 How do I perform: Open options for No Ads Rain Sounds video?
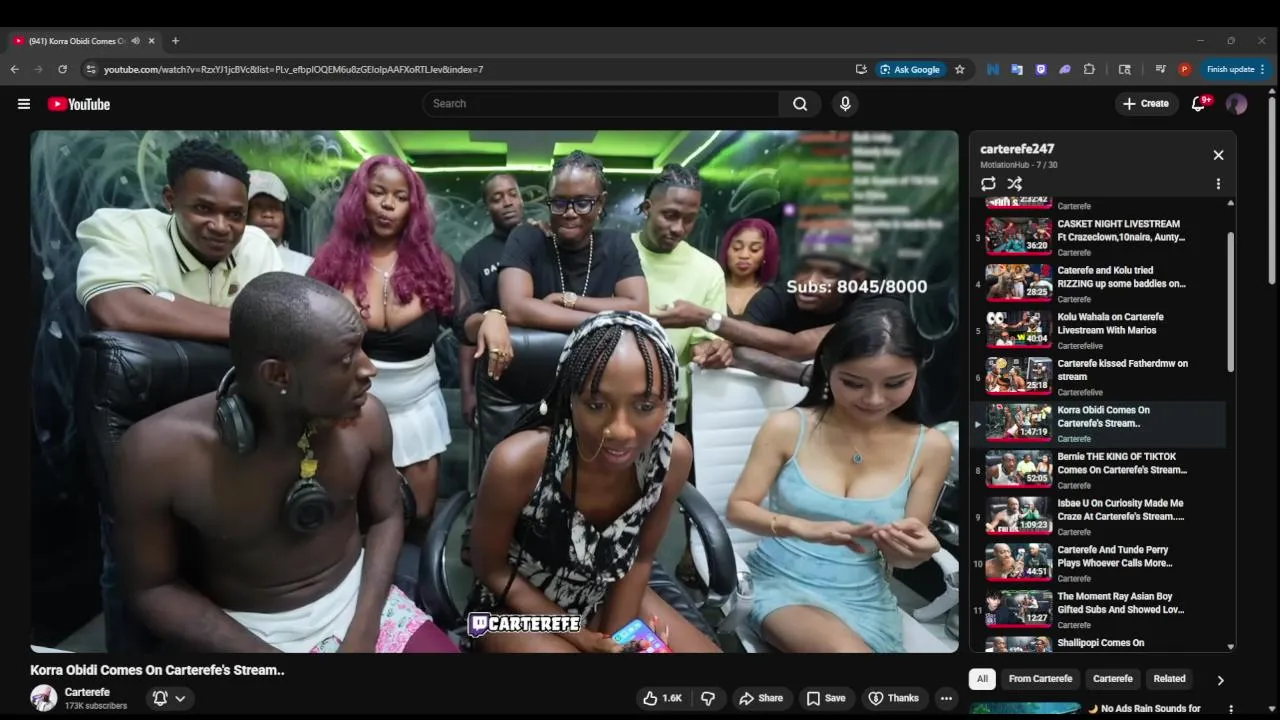[1231, 709]
